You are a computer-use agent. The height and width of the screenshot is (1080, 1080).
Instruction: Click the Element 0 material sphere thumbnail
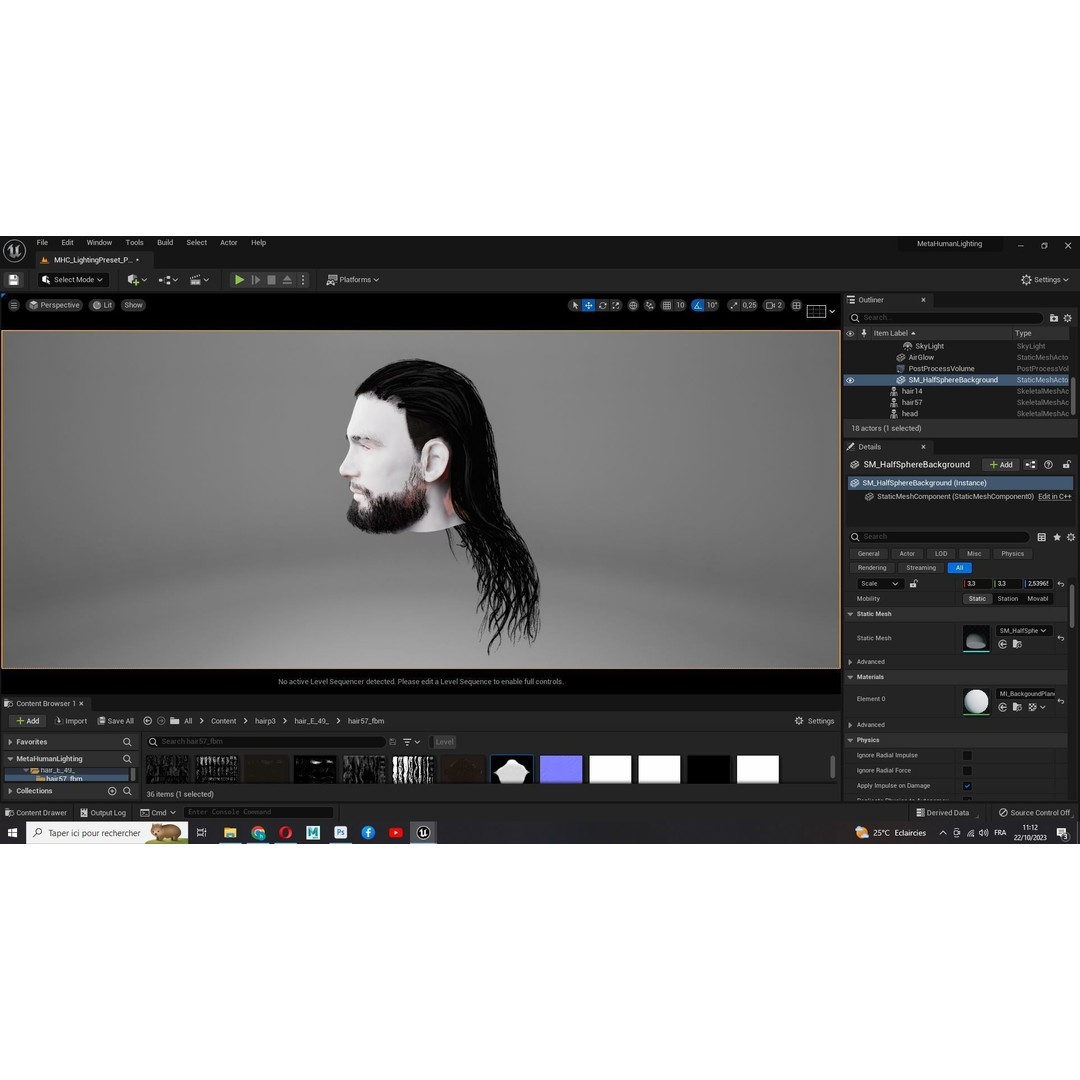[x=976, y=701]
